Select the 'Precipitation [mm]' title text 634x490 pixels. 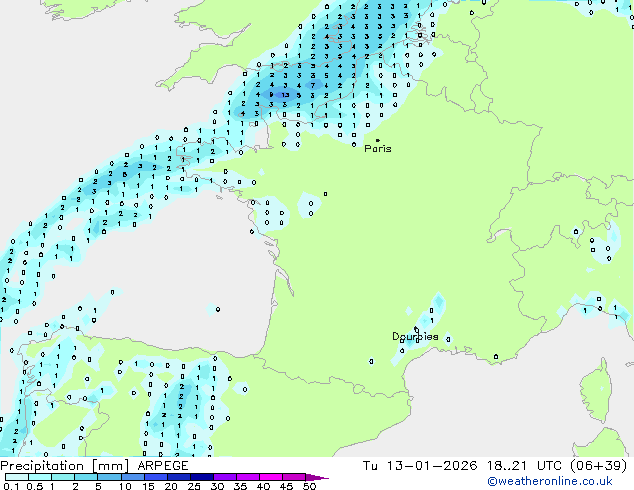point(65,466)
